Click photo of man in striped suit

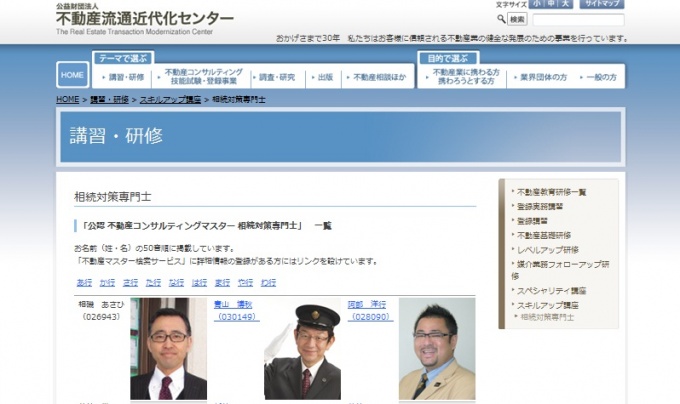pos(169,349)
